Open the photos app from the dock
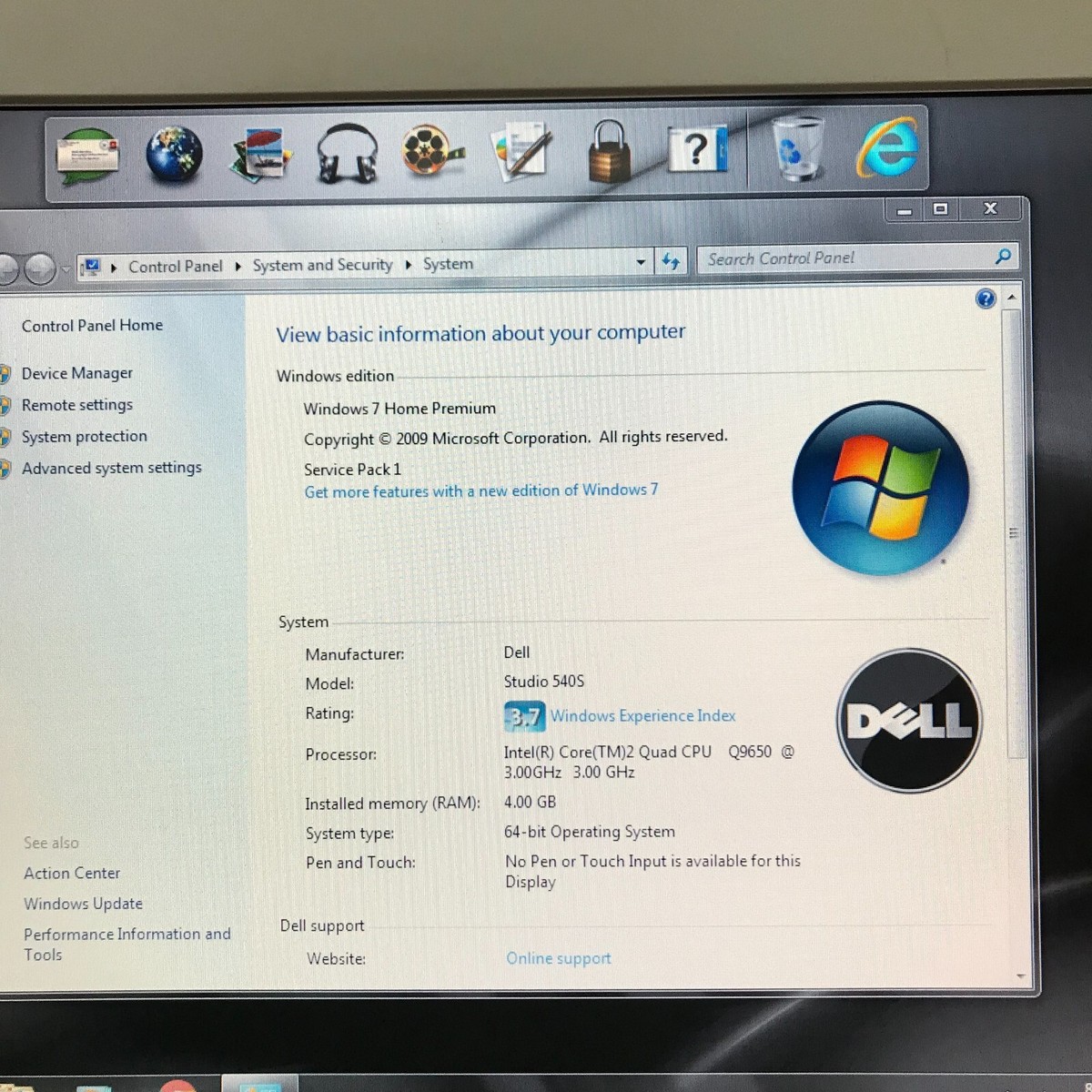The width and height of the screenshot is (1092, 1092). [x=262, y=155]
